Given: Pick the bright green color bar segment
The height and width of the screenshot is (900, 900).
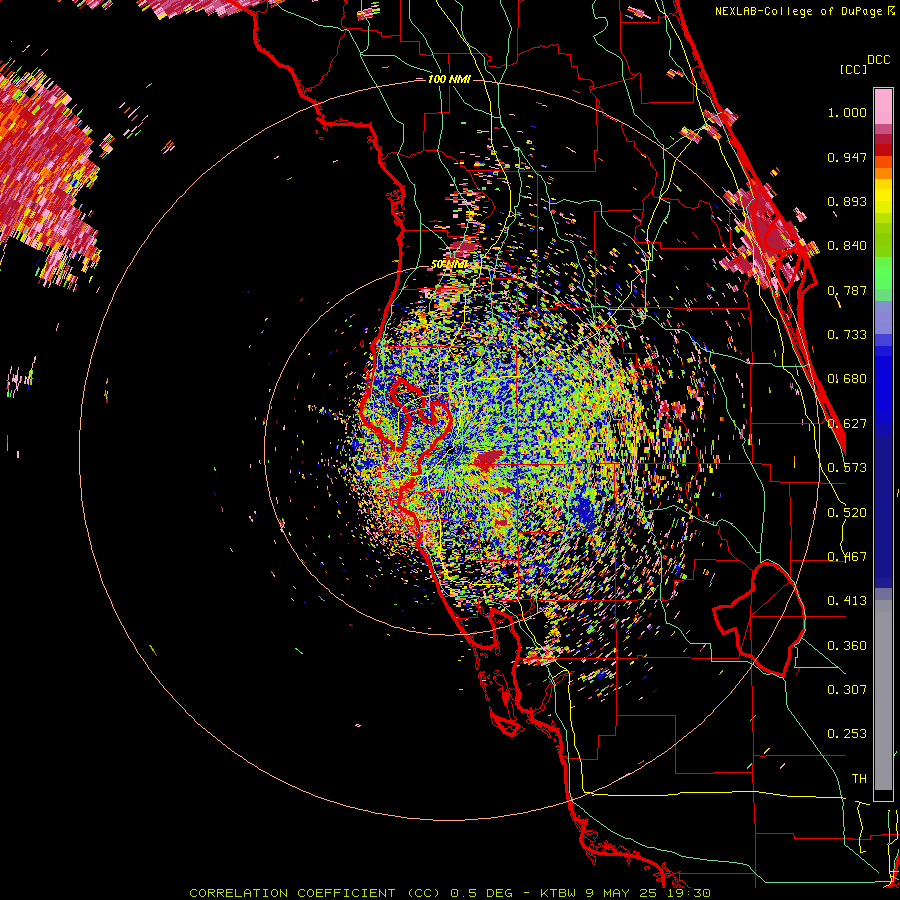Looking at the screenshot, I should [x=883, y=273].
